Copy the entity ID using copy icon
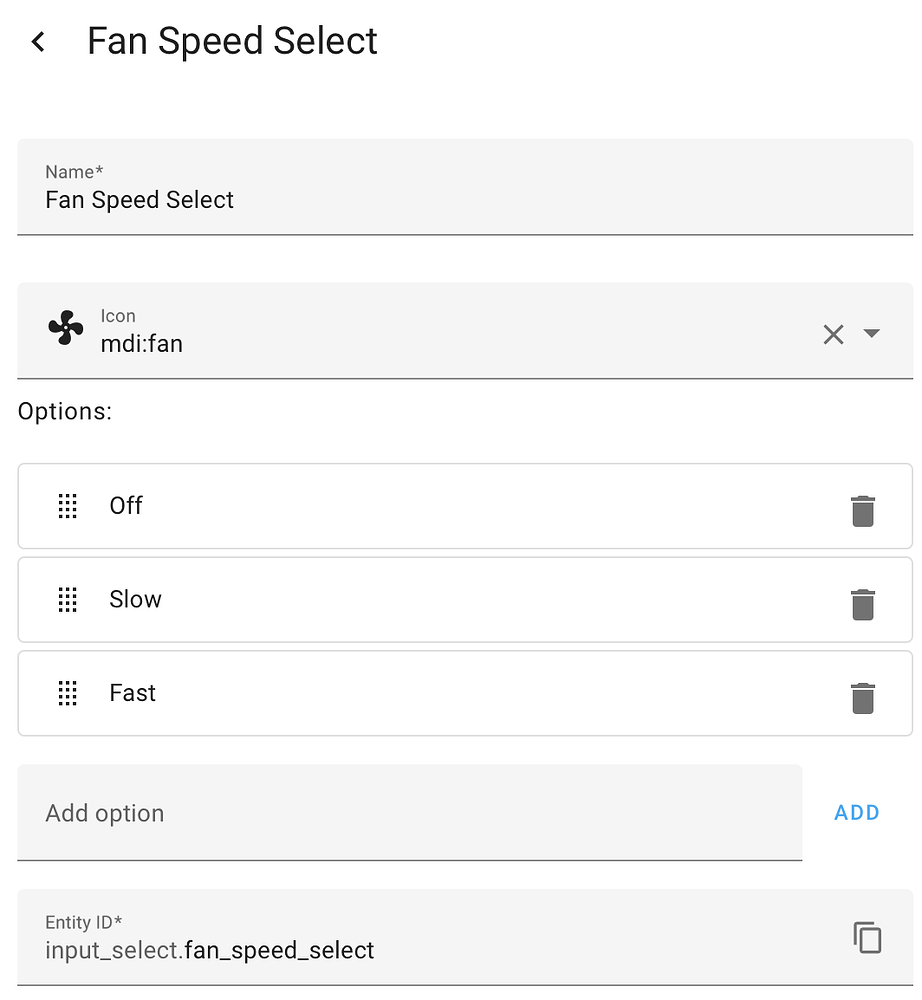The width and height of the screenshot is (922, 1000). pos(867,938)
